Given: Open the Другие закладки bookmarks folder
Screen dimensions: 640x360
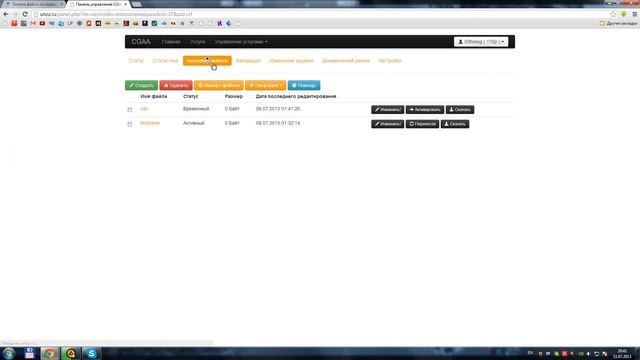Looking at the screenshot, I should (x=618, y=24).
